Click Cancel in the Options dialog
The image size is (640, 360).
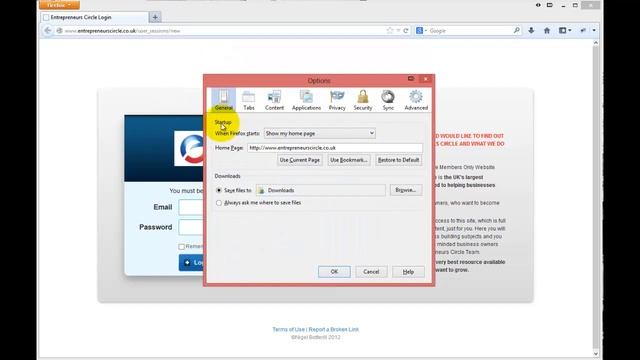(x=371, y=271)
